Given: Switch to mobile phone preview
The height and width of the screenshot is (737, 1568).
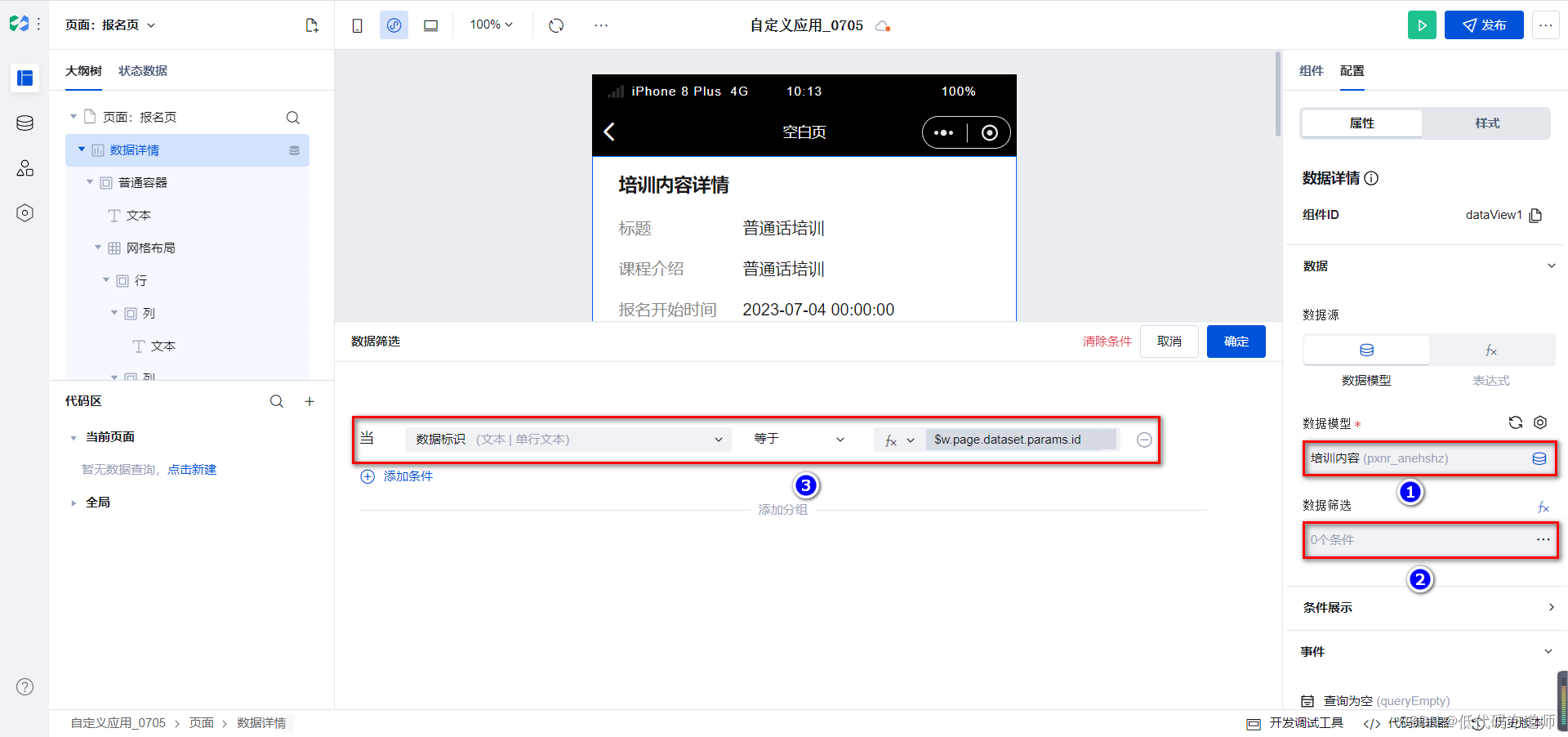Looking at the screenshot, I should pos(357,25).
